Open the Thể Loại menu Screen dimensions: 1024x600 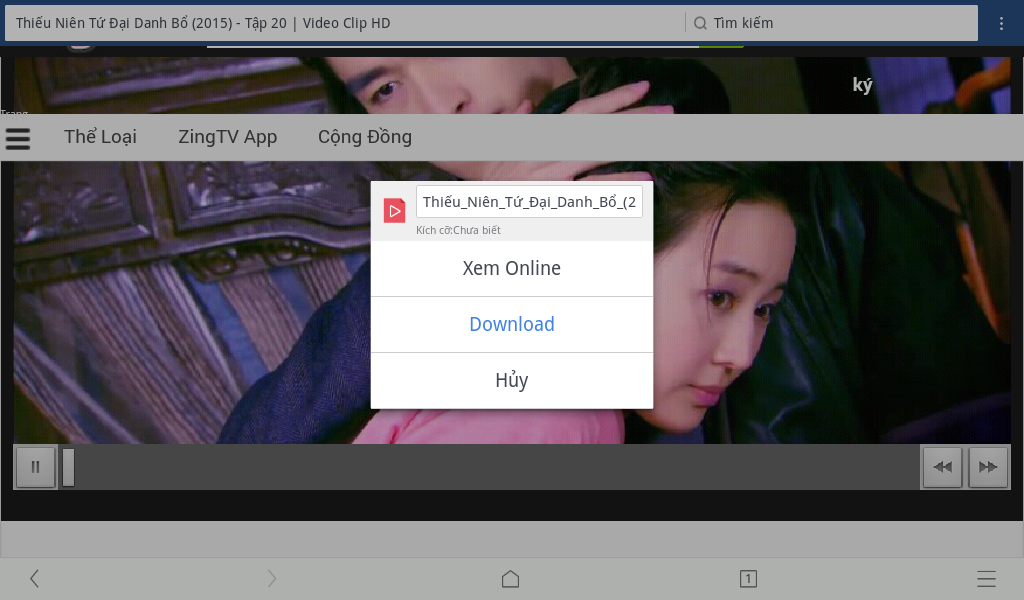(100, 137)
